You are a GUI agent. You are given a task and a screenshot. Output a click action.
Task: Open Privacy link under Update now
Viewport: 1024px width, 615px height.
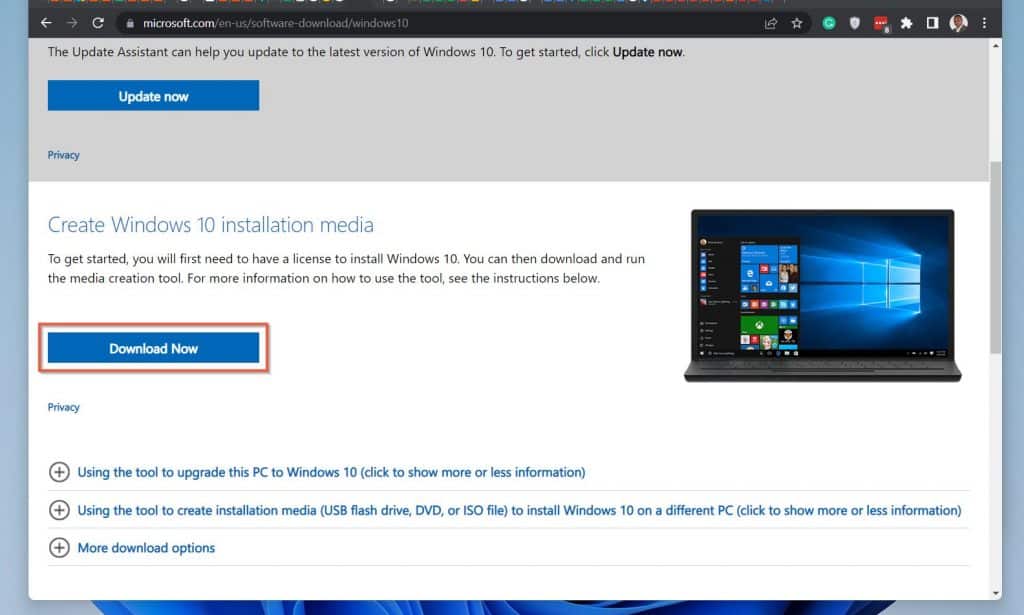tap(63, 155)
